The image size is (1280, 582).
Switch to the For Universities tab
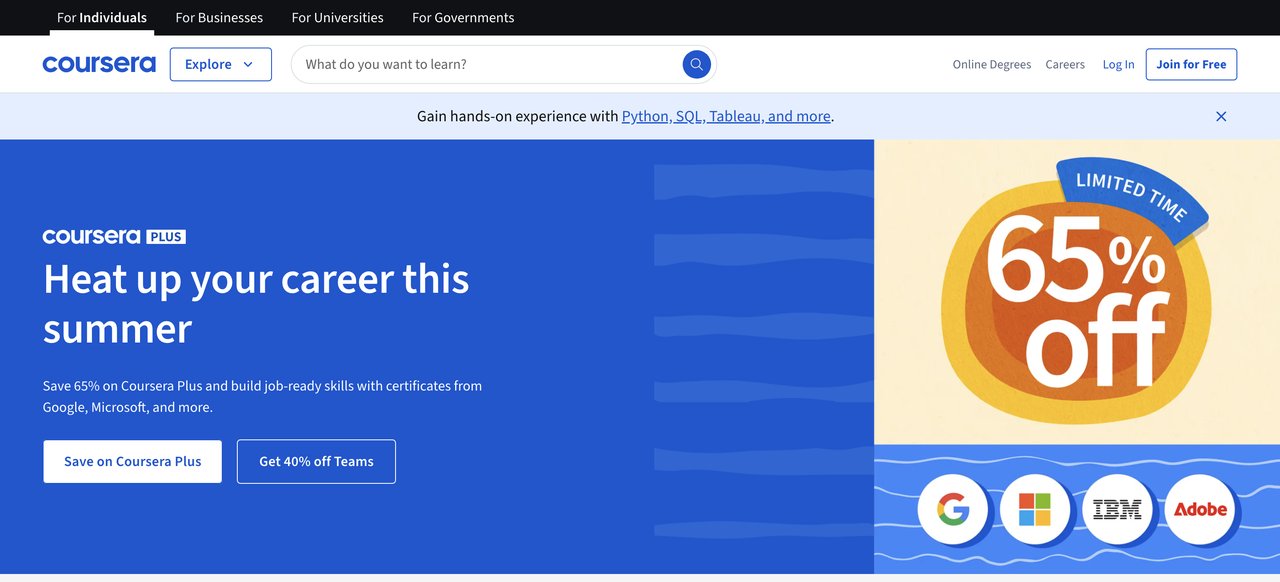[x=337, y=17]
